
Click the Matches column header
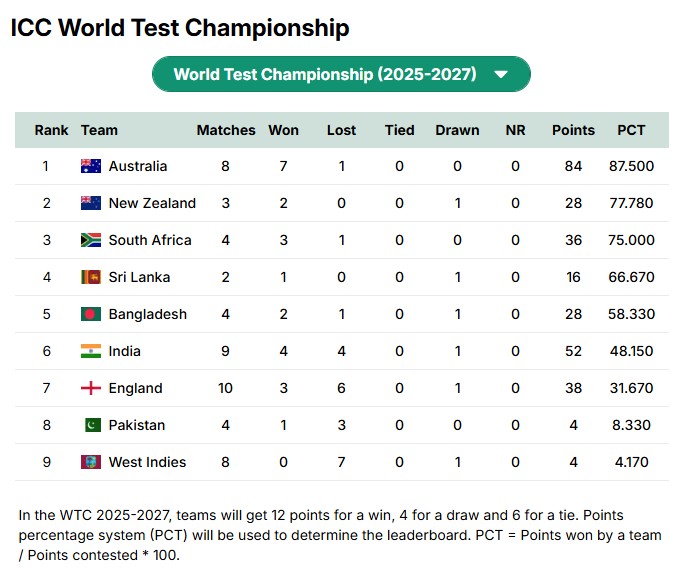pyautogui.click(x=226, y=130)
